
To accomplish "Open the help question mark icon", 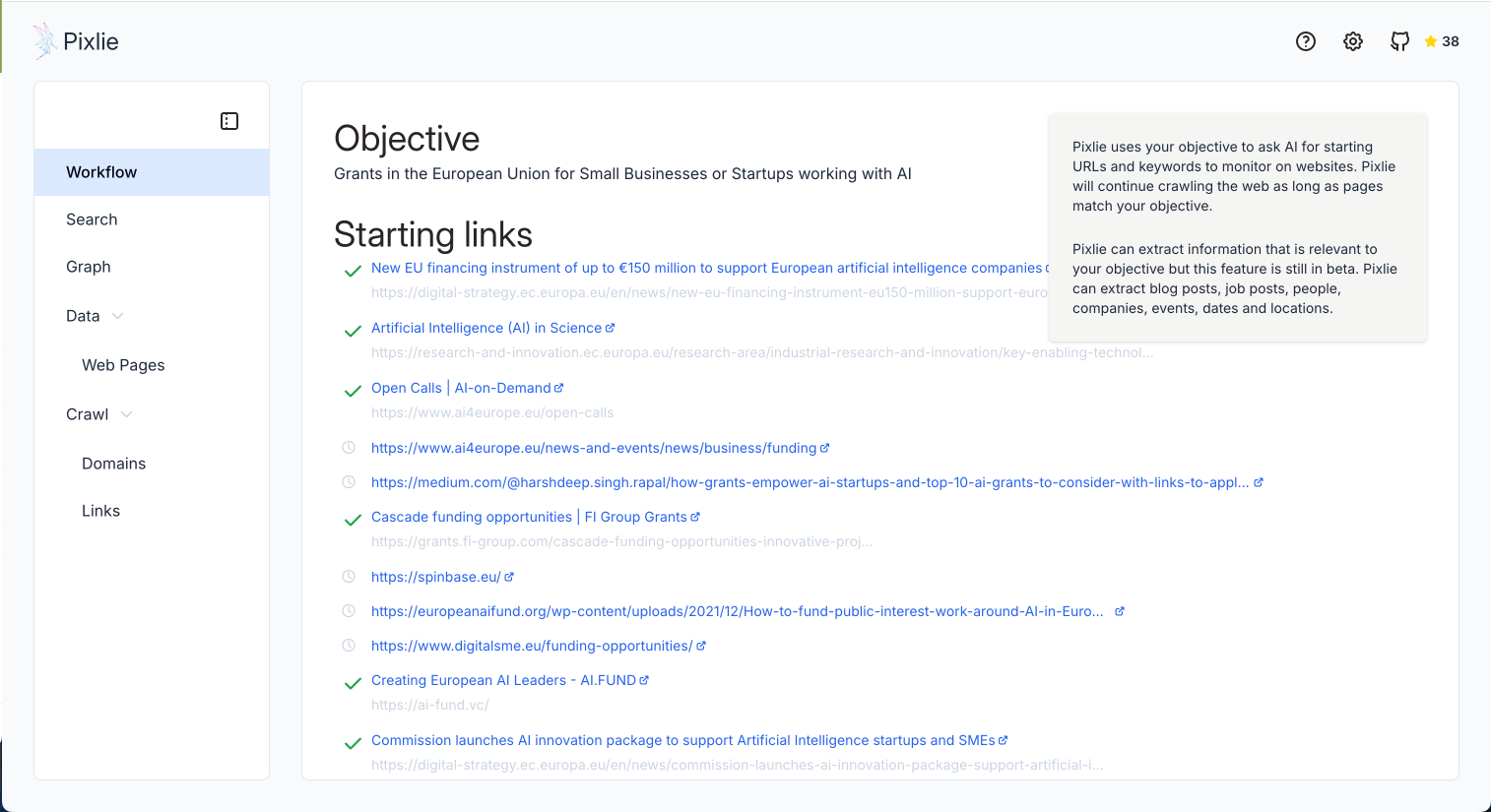I will 1306,41.
